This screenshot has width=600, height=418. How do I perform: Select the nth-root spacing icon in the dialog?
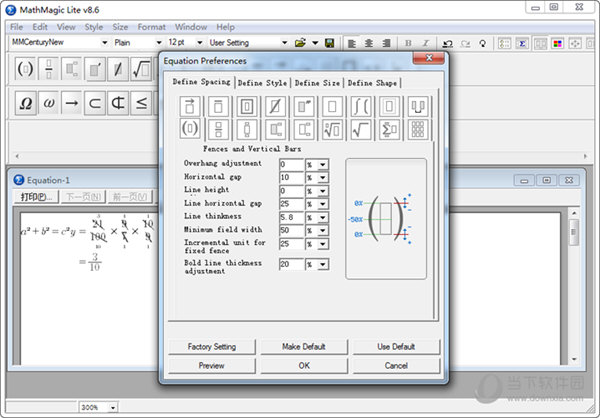(x=332, y=130)
